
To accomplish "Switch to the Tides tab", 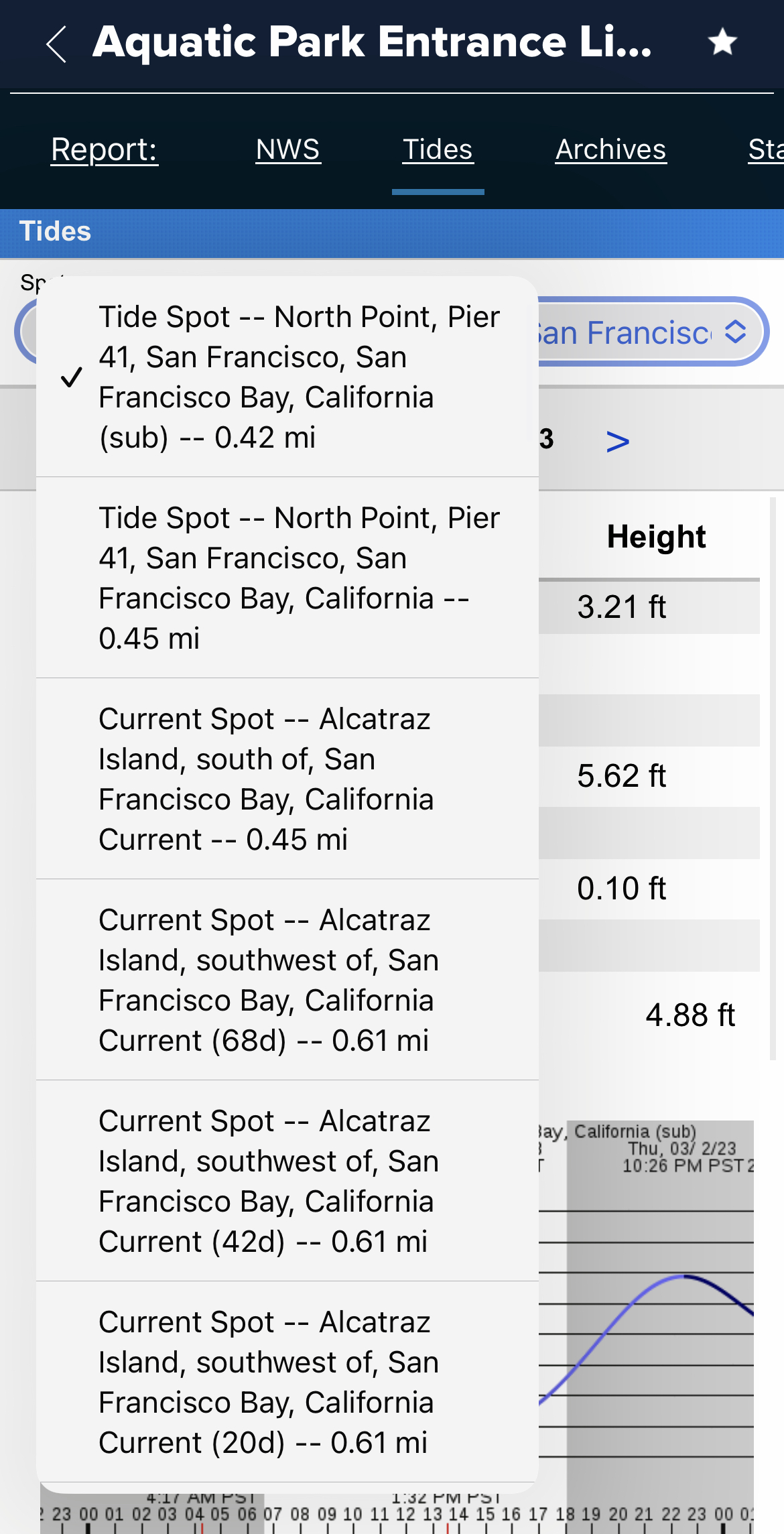I will point(438,149).
